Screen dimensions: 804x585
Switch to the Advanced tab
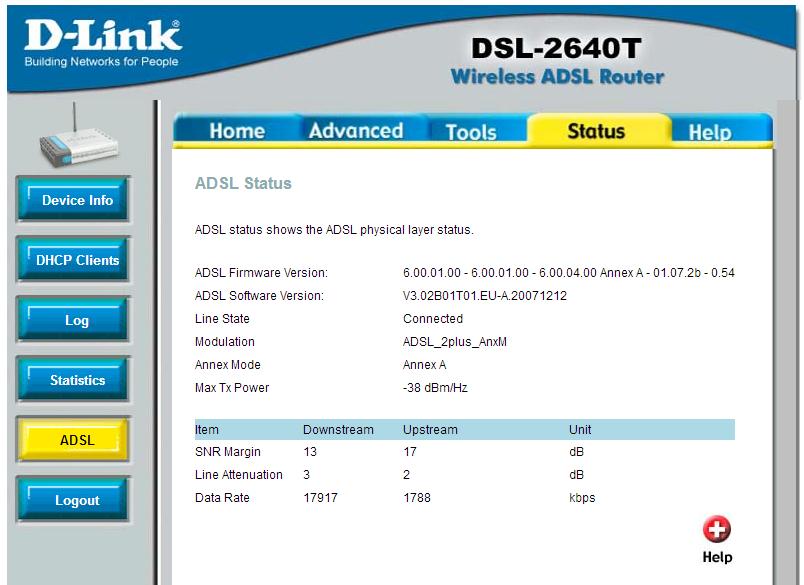pos(356,131)
